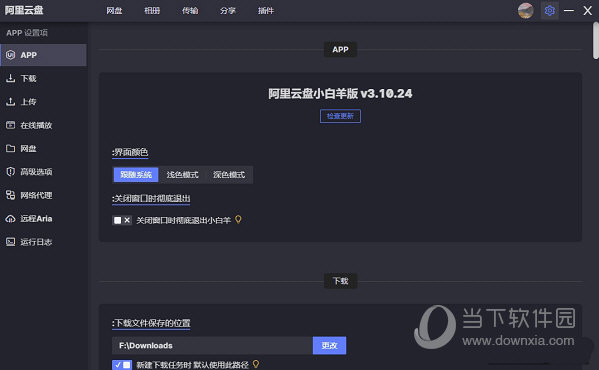Click the 更改 button for download path

click(329, 346)
